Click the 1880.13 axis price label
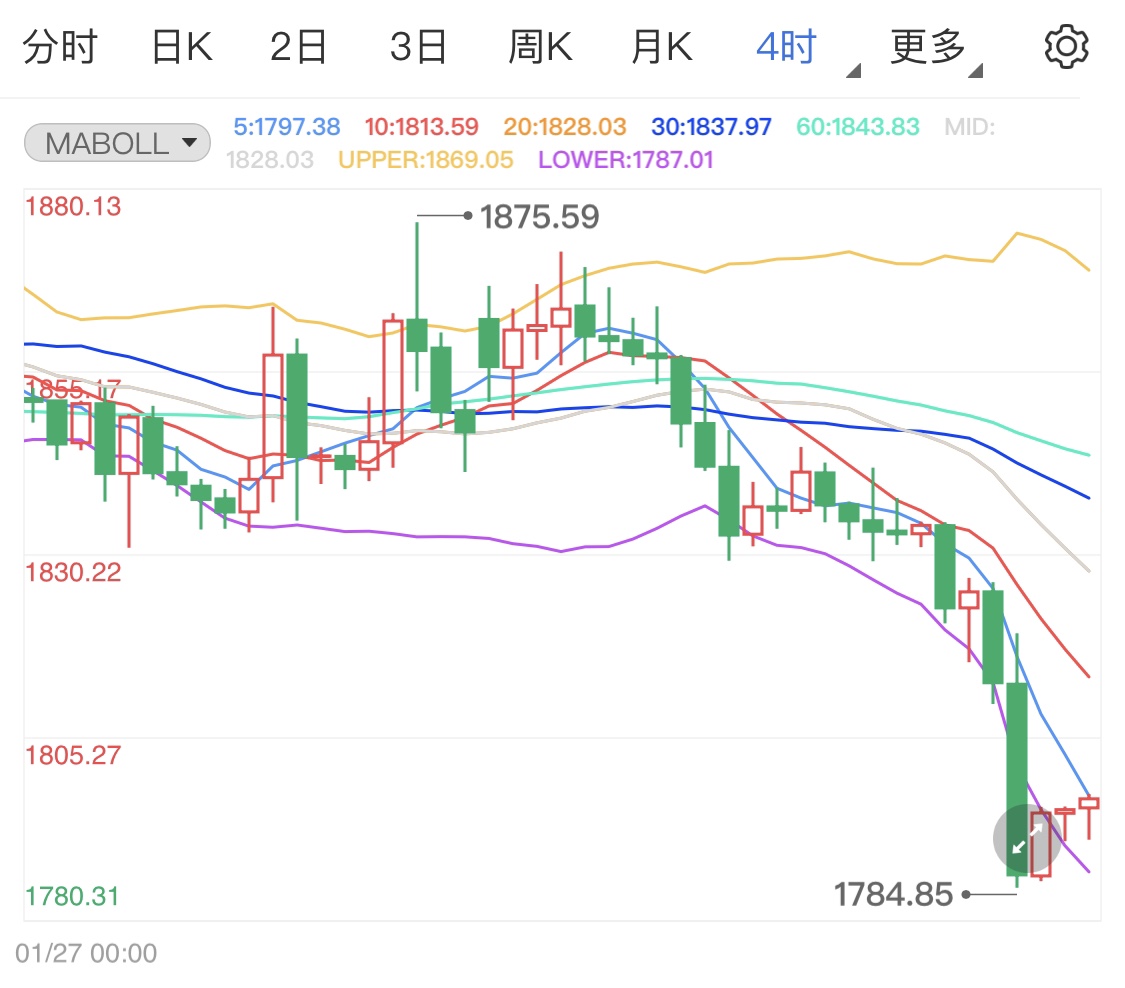The width and height of the screenshot is (1125, 988). (x=73, y=207)
